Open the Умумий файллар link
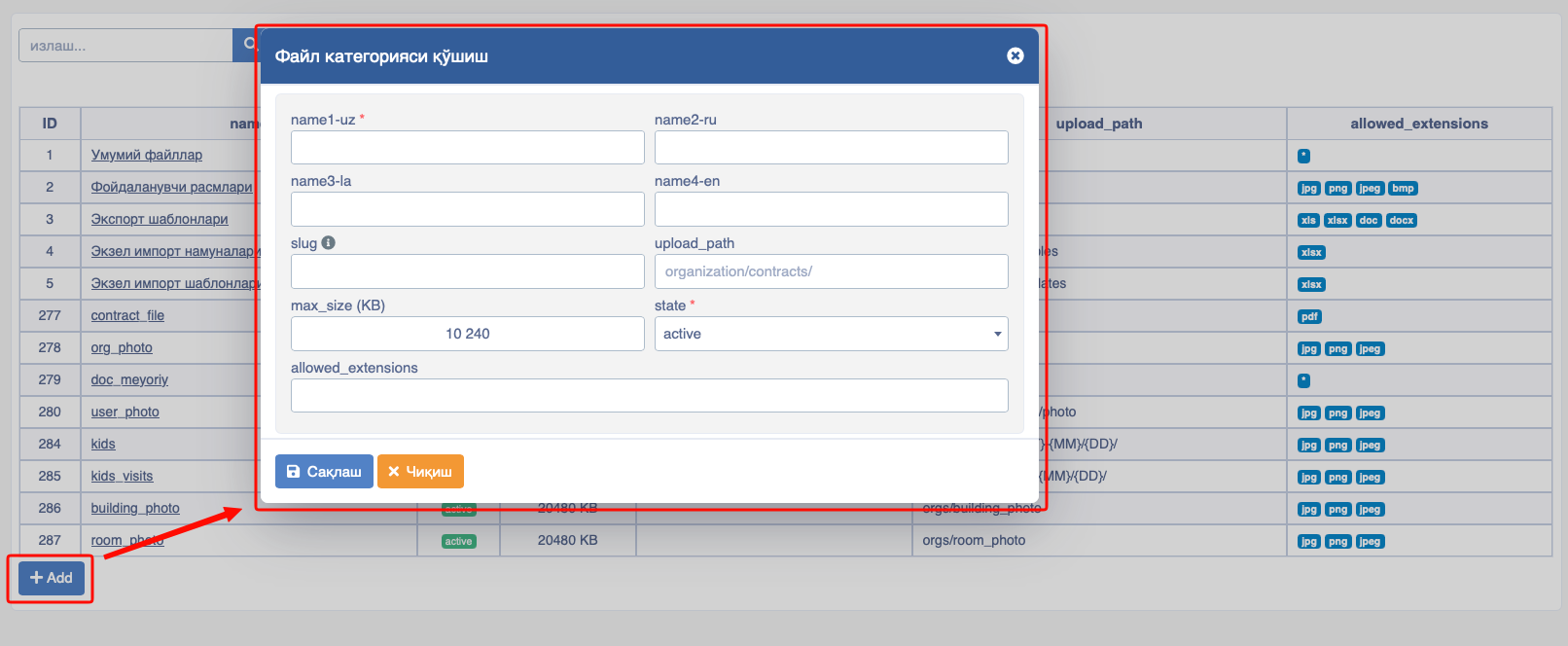Viewport: 1568px width, 646px height. pos(147,155)
